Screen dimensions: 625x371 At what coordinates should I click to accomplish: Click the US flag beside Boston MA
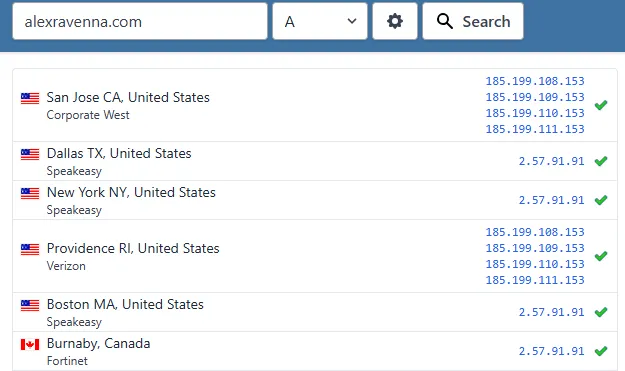pos(30,305)
